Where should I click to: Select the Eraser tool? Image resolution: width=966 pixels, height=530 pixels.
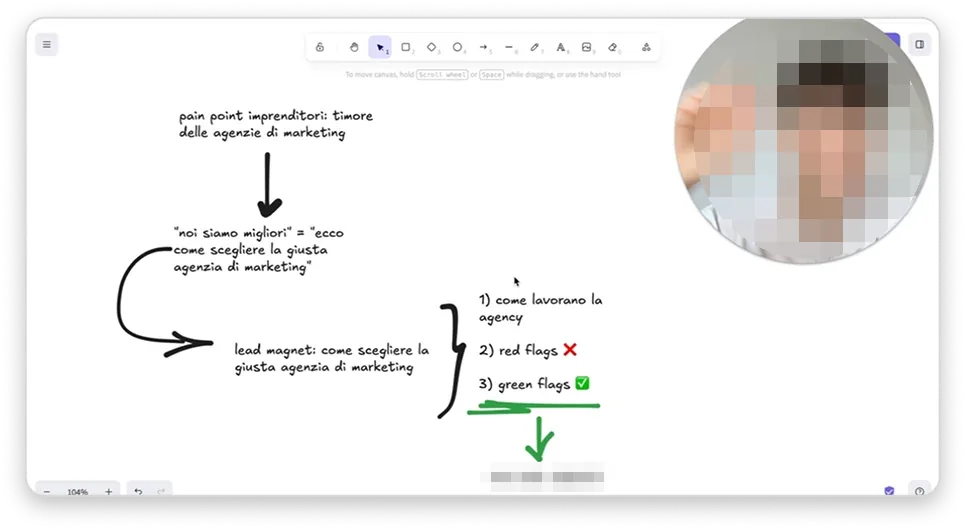click(612, 47)
